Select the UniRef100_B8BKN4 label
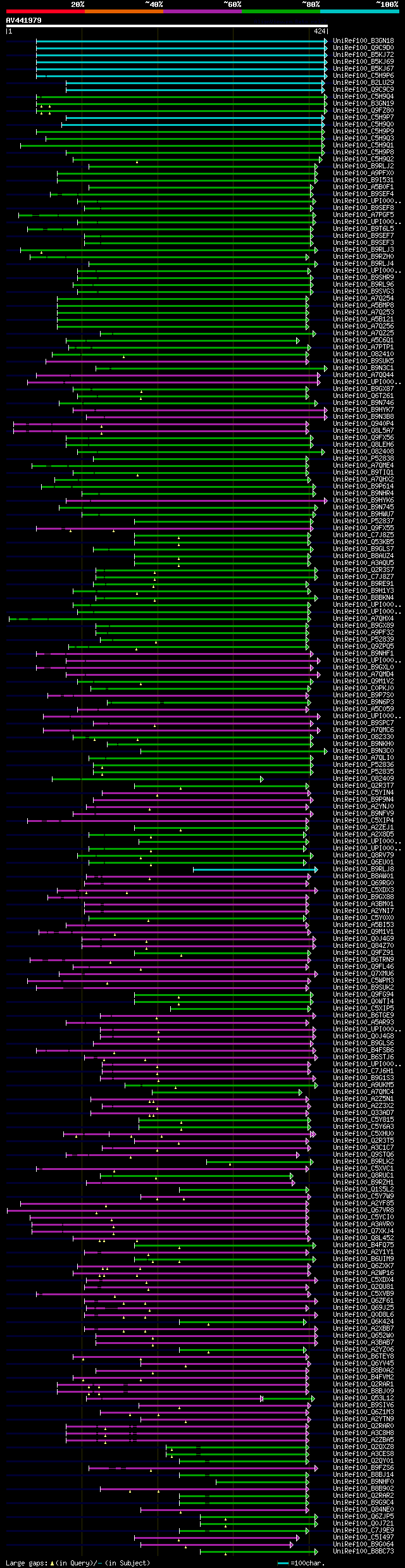Viewport: 405px width, 1568px height. pos(363,598)
